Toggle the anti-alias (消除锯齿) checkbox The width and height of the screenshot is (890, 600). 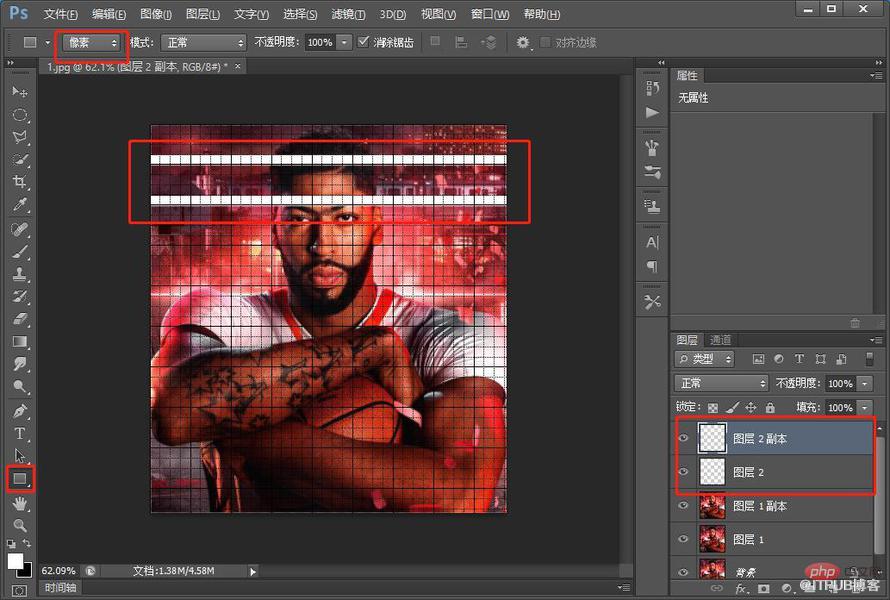[363, 41]
